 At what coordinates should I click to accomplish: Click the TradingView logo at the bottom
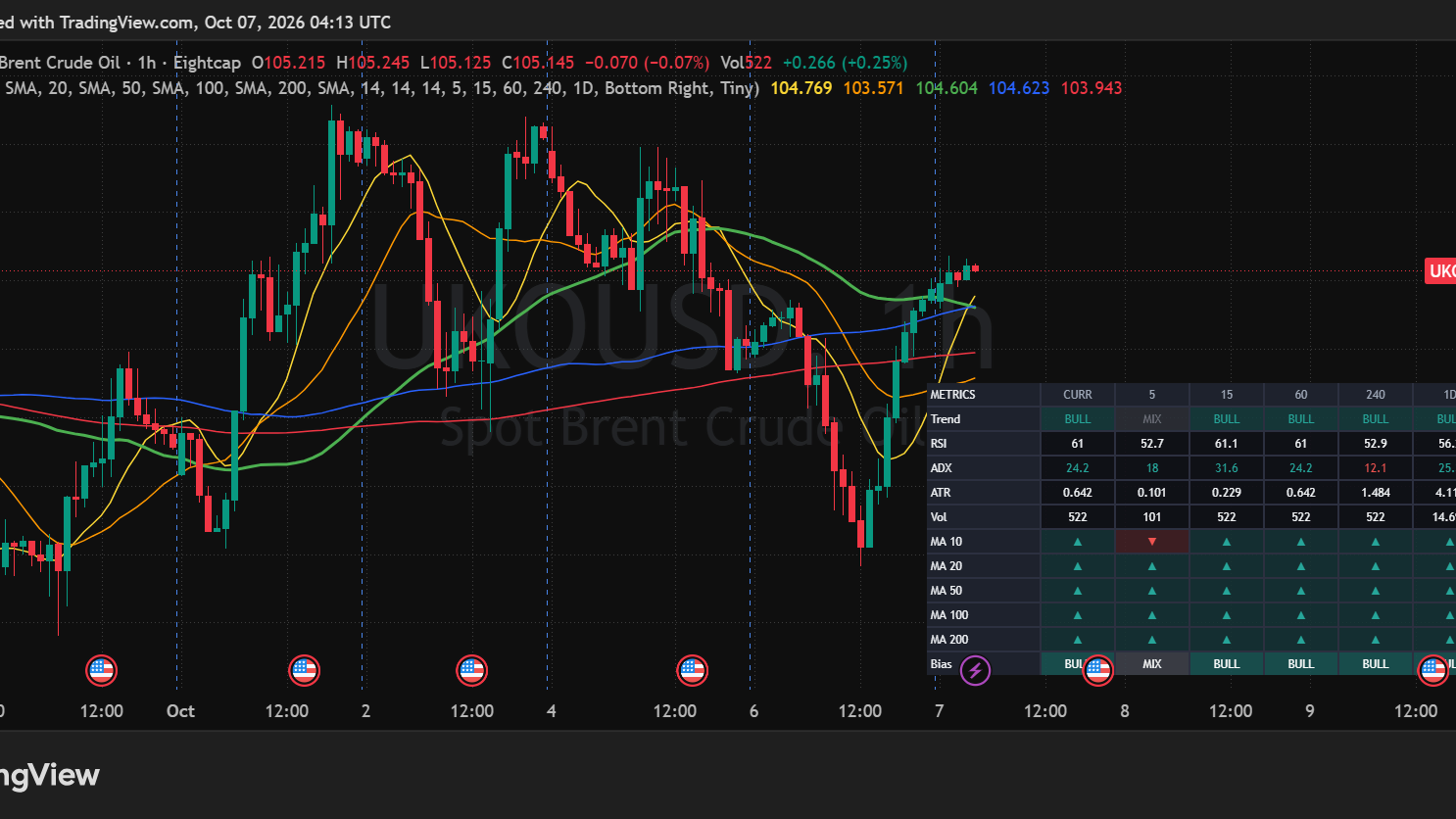49,776
